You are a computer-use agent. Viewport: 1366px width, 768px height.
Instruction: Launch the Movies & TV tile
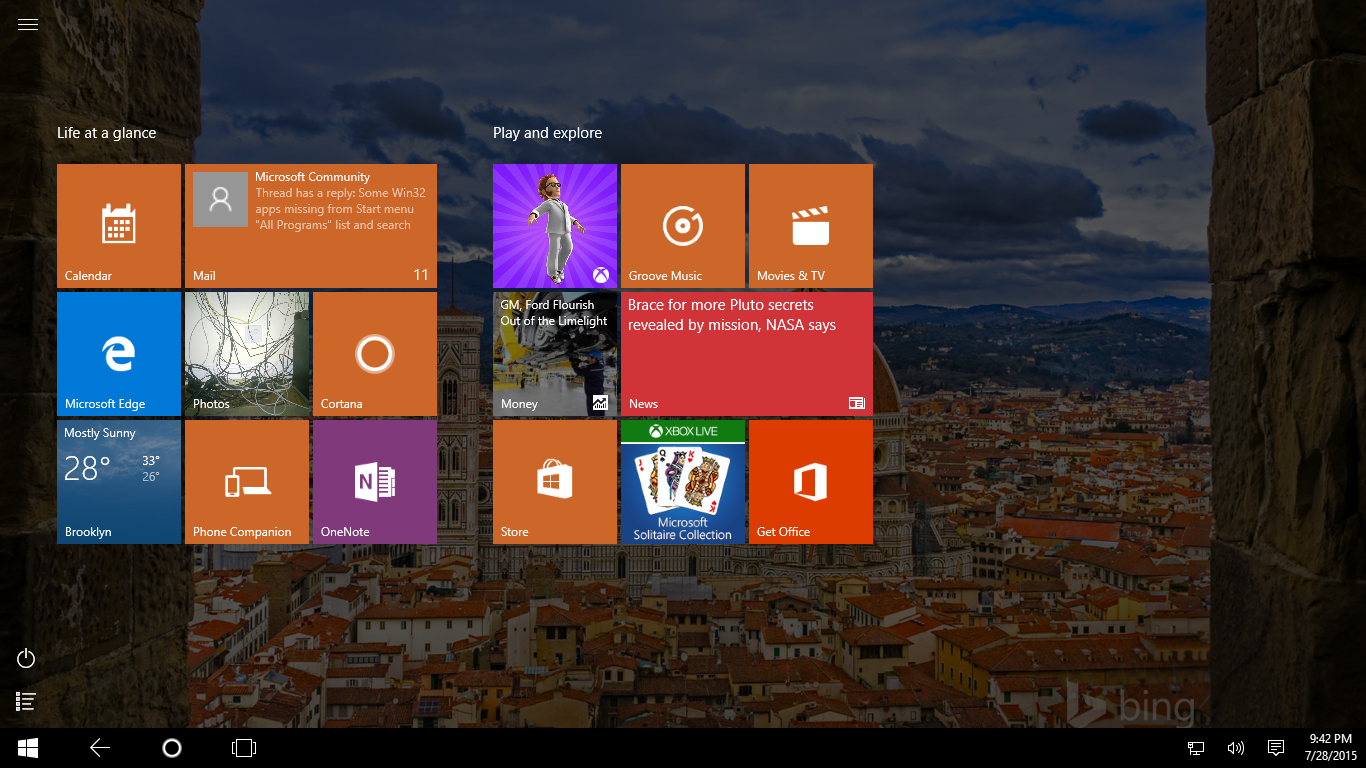811,226
